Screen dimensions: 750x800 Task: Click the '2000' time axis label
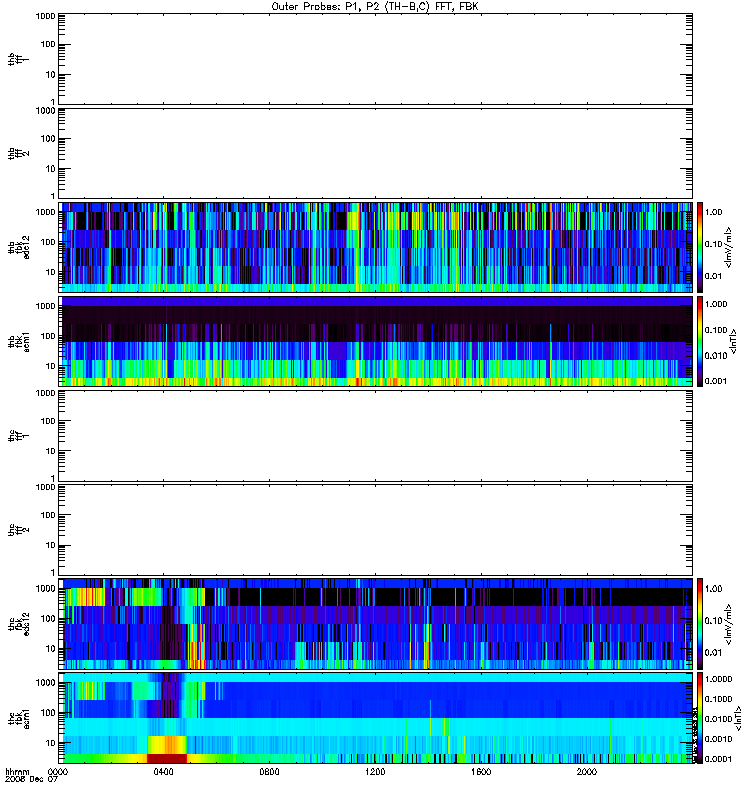(587, 772)
